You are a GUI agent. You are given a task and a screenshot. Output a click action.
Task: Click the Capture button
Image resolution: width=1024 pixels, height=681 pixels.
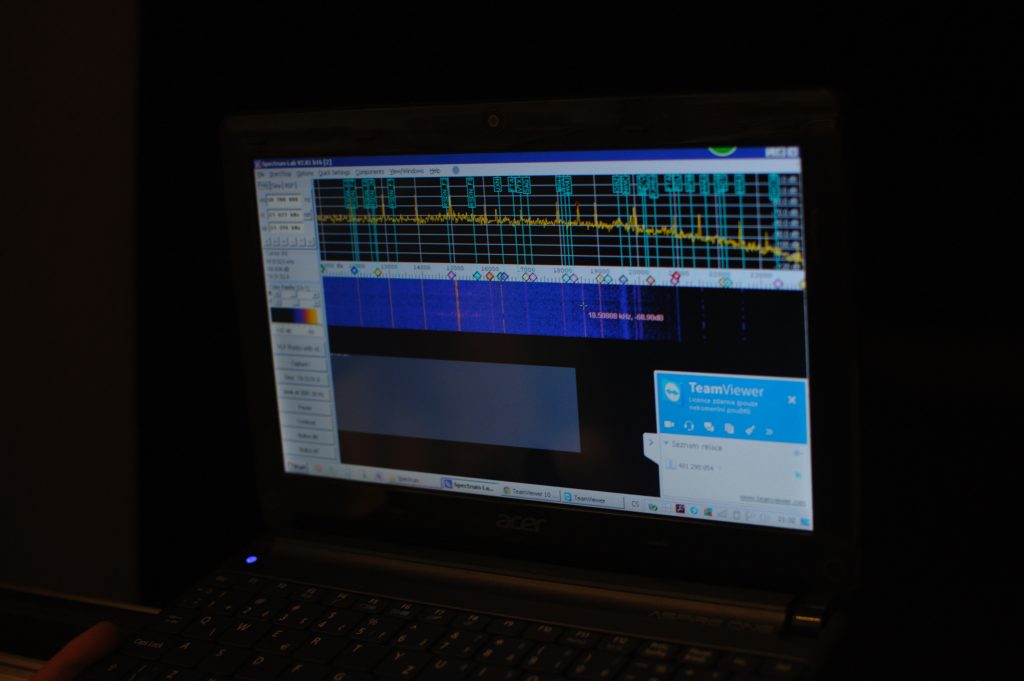click(x=302, y=364)
